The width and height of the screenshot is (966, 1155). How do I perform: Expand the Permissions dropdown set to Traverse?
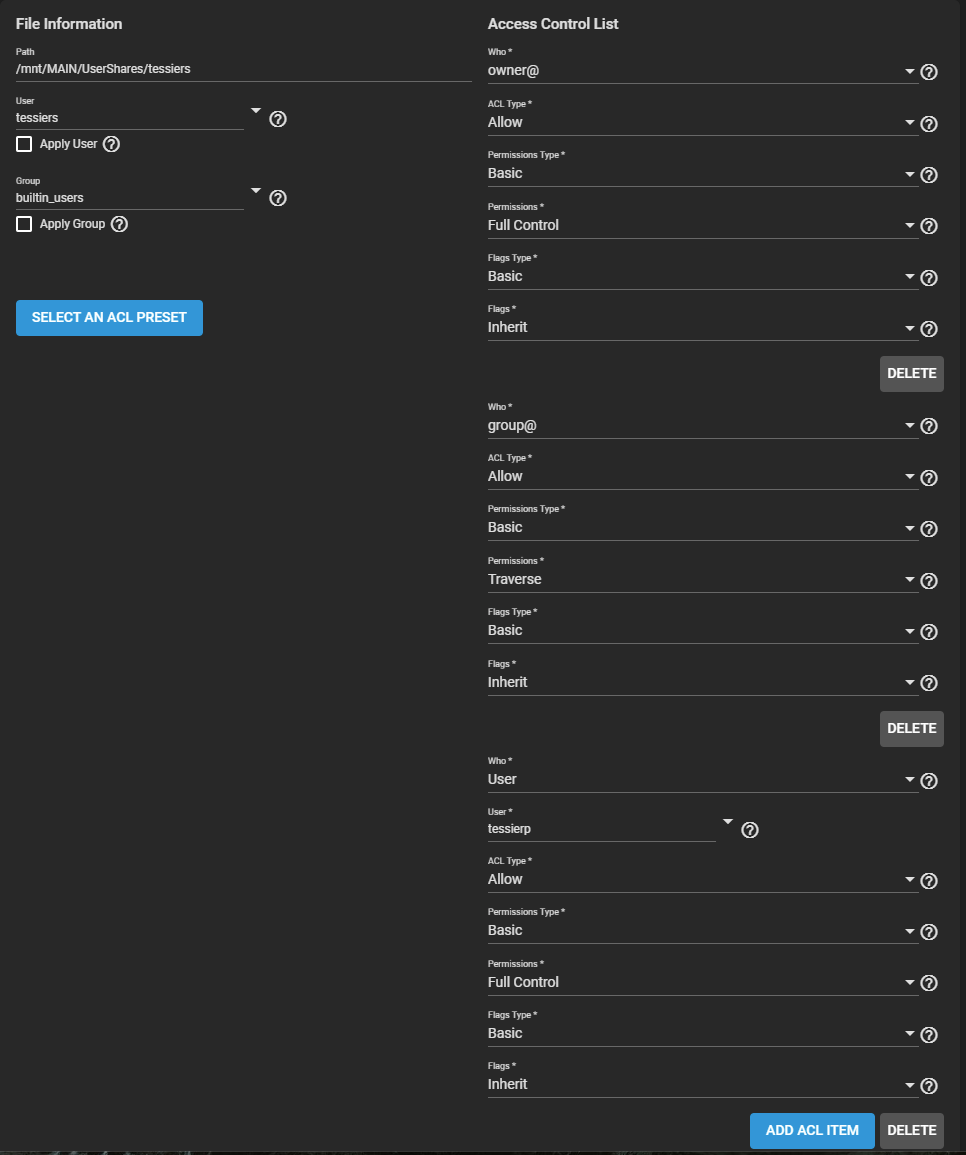click(700, 580)
